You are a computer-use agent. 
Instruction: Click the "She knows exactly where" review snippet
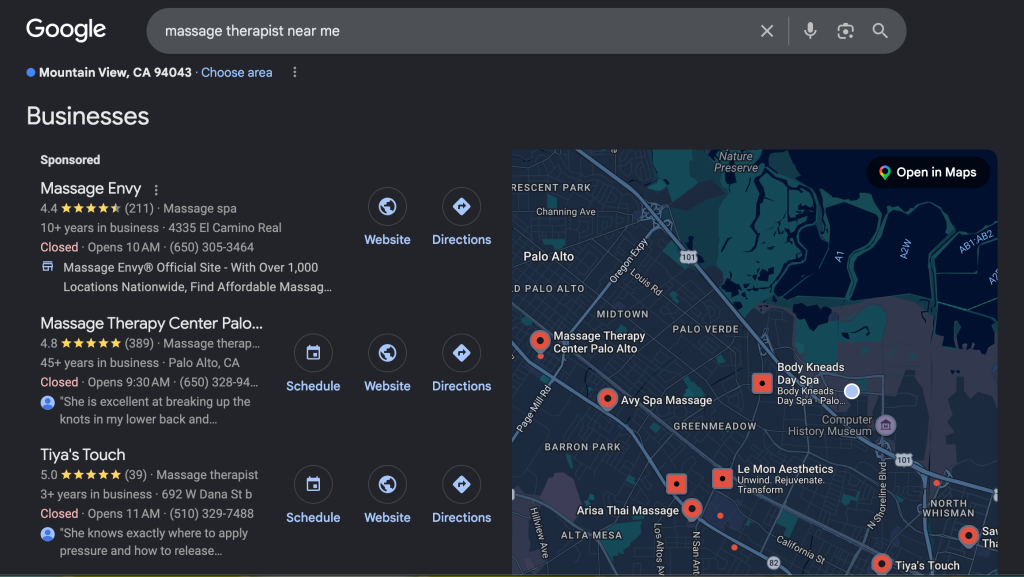(153, 542)
